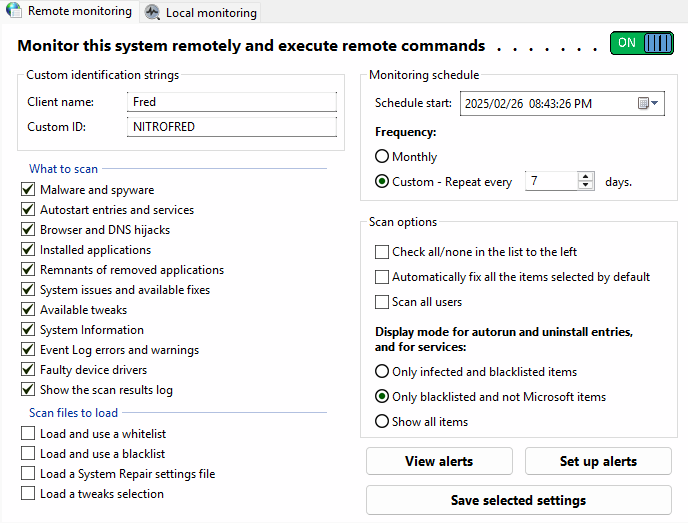Image resolution: width=688 pixels, height=523 pixels.
Task: Uncheck Show the scan results log
Action: (28, 390)
